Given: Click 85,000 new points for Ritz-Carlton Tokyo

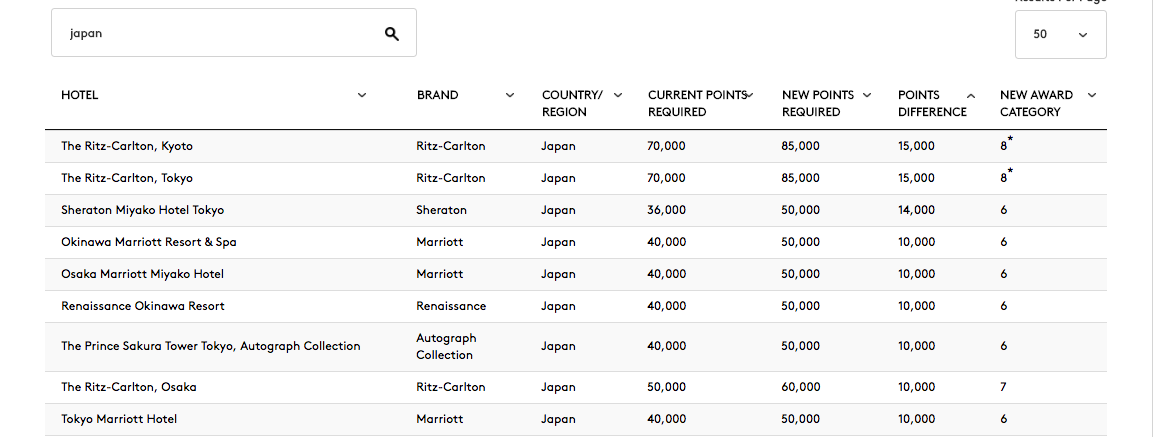Looking at the screenshot, I should click(801, 178).
